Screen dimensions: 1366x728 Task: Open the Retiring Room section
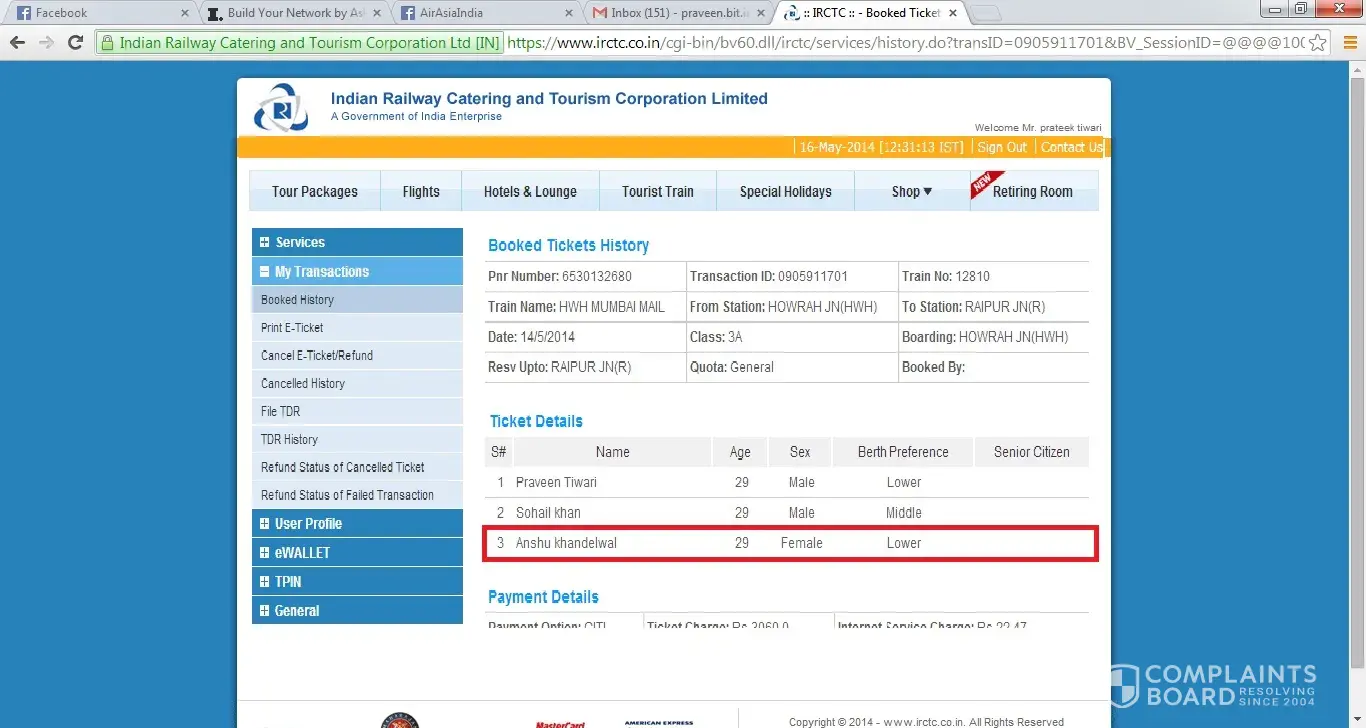coord(1033,191)
